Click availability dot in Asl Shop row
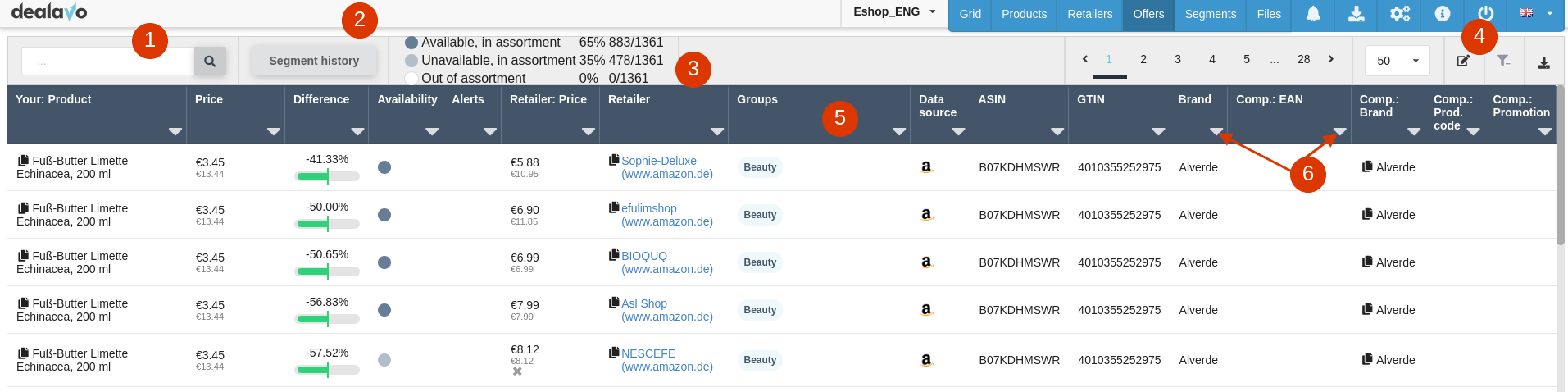The width and height of the screenshot is (1568, 392). pyautogui.click(x=384, y=310)
